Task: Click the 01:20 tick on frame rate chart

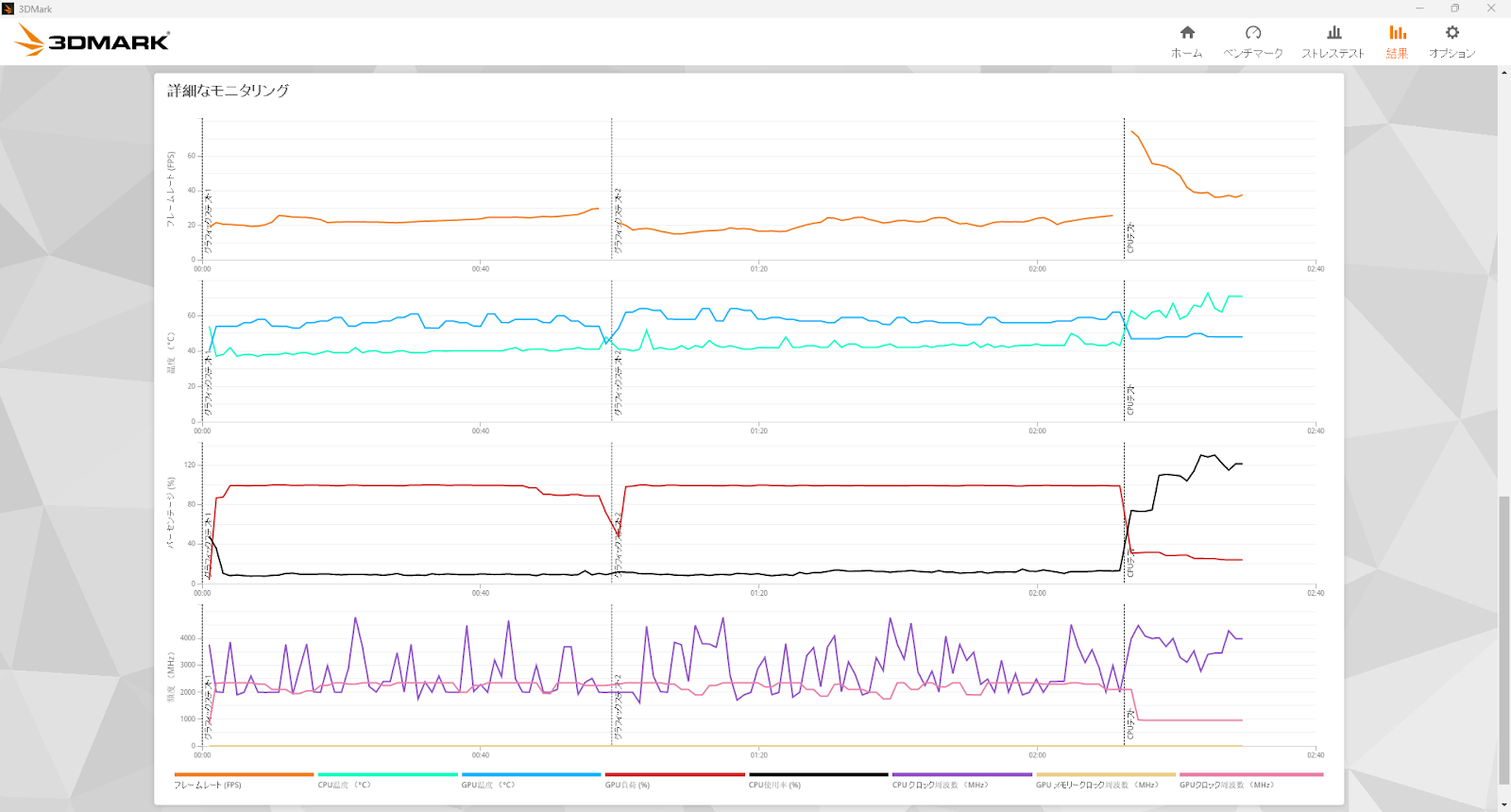Action: [758, 269]
